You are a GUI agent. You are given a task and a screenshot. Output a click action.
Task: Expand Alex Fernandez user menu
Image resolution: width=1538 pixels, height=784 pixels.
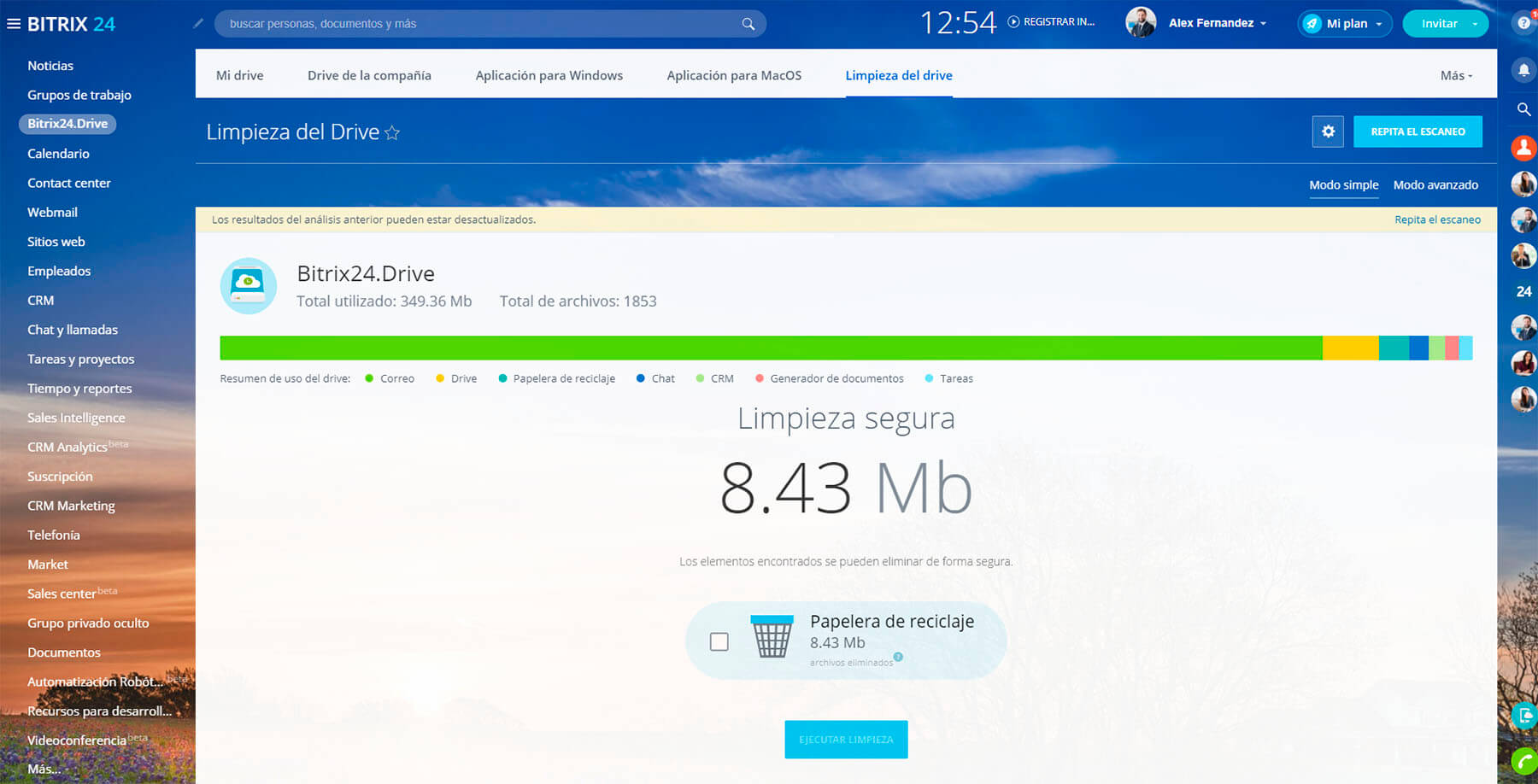click(1217, 23)
